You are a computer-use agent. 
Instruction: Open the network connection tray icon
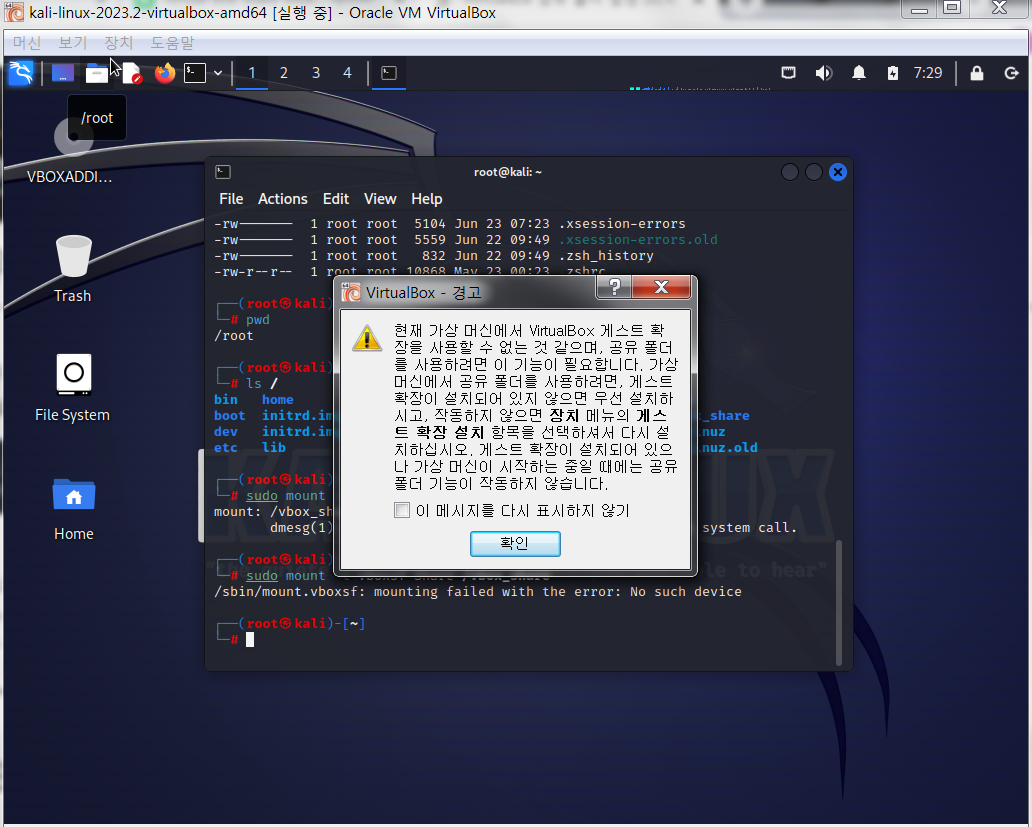click(x=788, y=73)
